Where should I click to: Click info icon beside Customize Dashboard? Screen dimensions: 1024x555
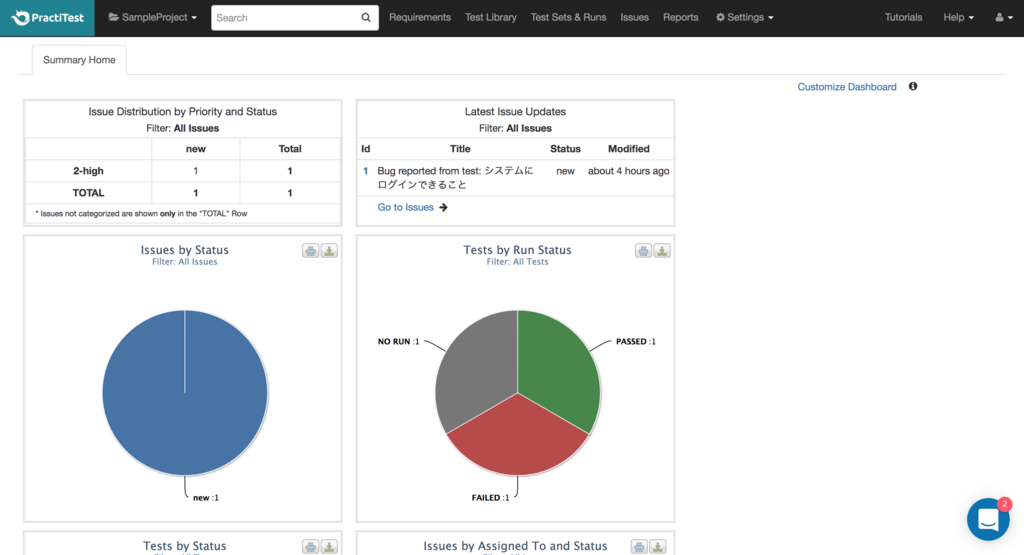pos(913,86)
